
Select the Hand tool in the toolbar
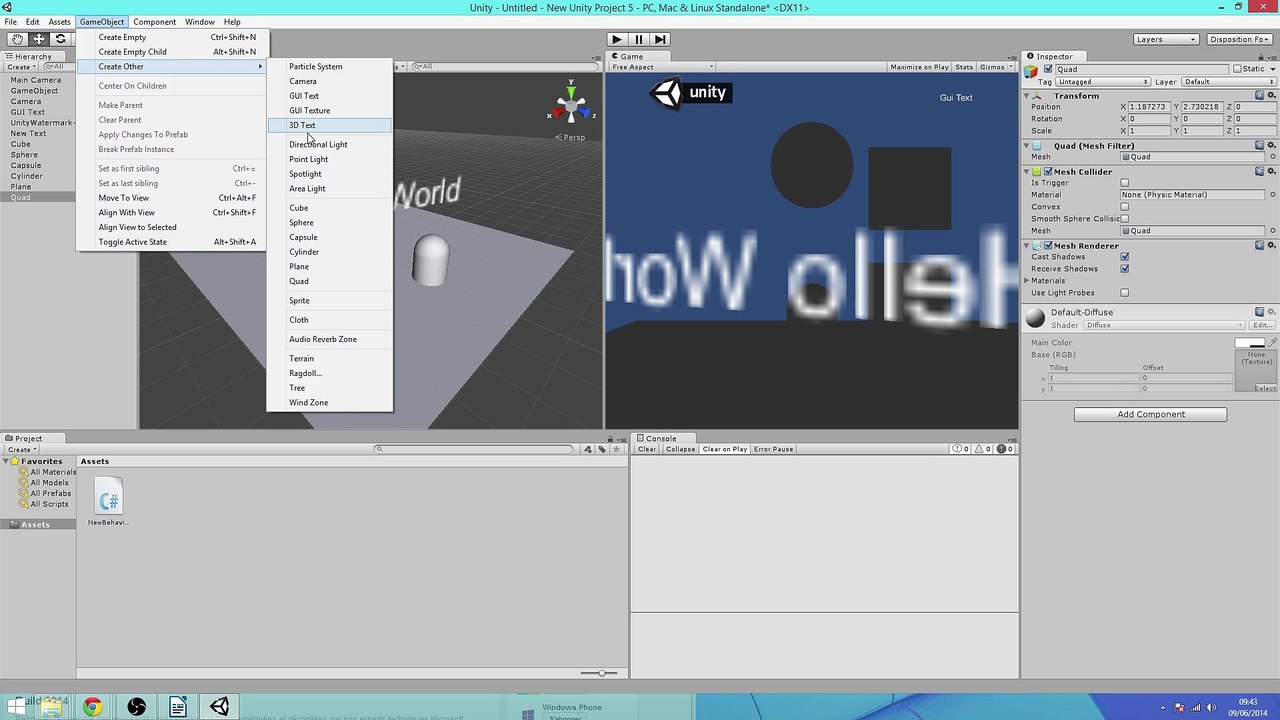pos(17,39)
